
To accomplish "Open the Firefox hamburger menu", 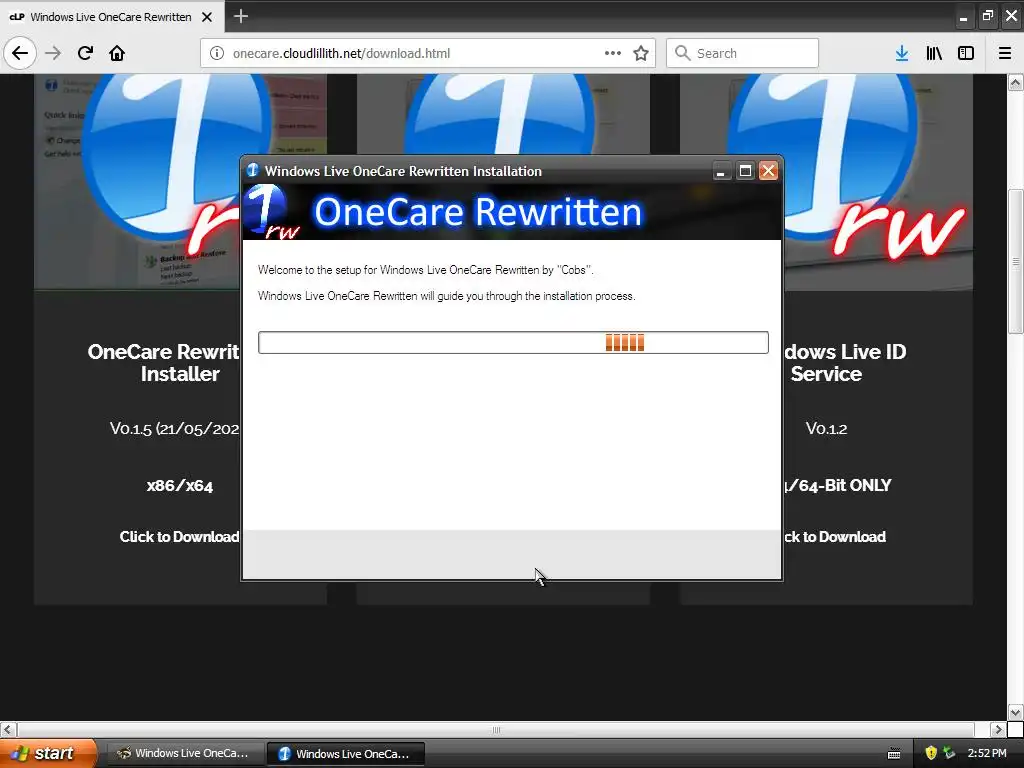I will click(x=1005, y=53).
